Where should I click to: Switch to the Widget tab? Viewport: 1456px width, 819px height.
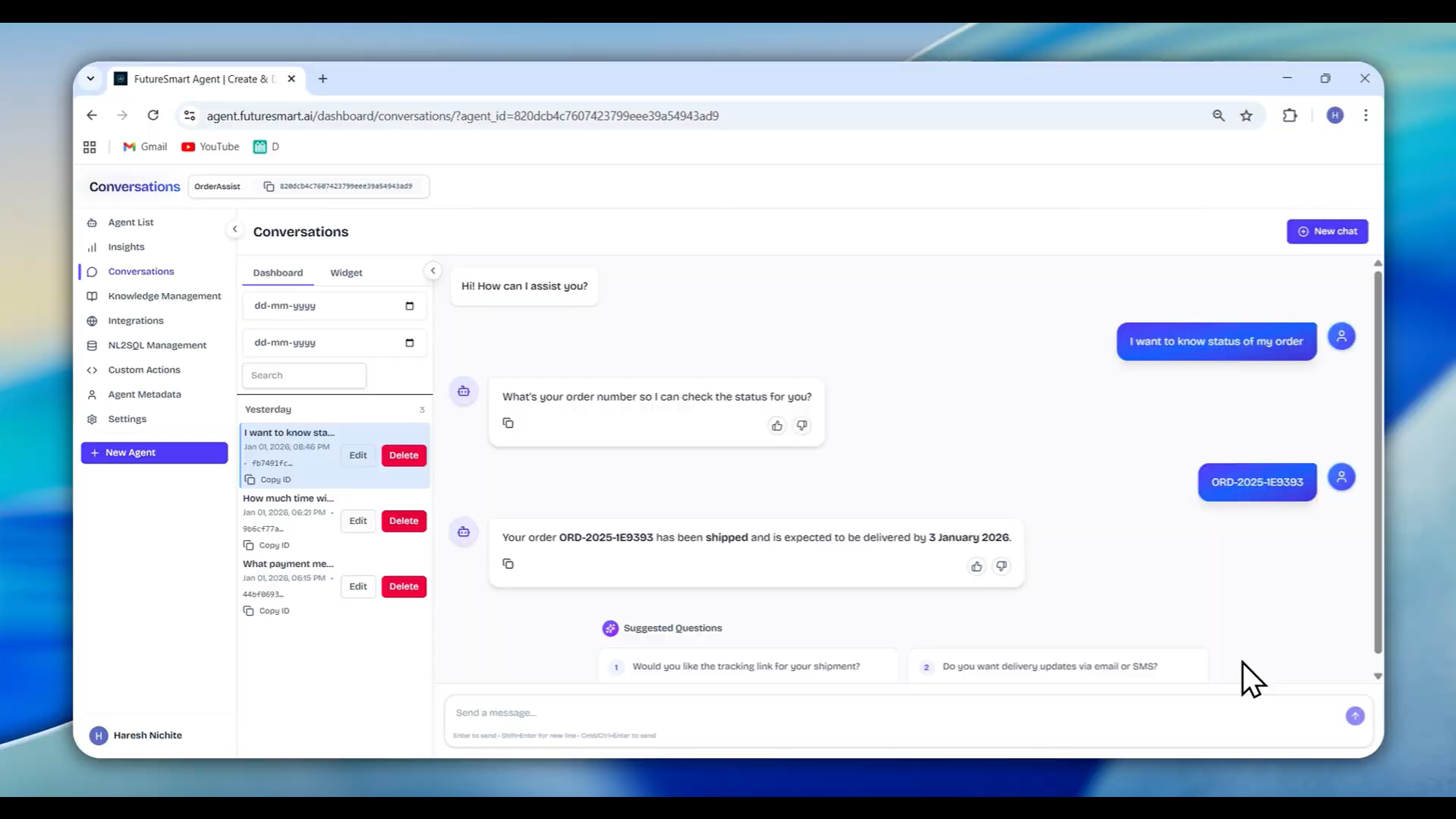click(x=346, y=272)
